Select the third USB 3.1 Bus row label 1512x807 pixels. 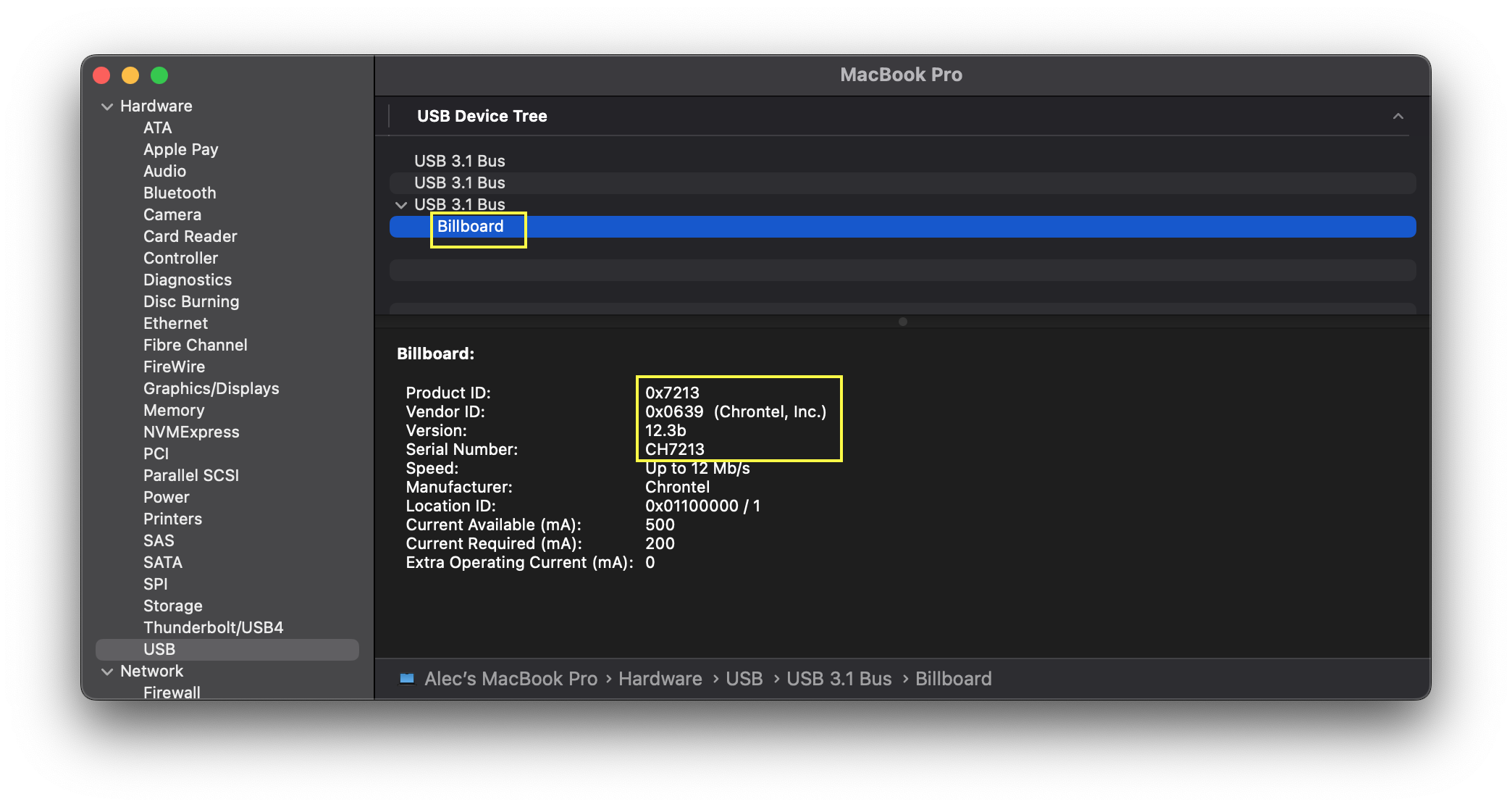click(x=460, y=205)
